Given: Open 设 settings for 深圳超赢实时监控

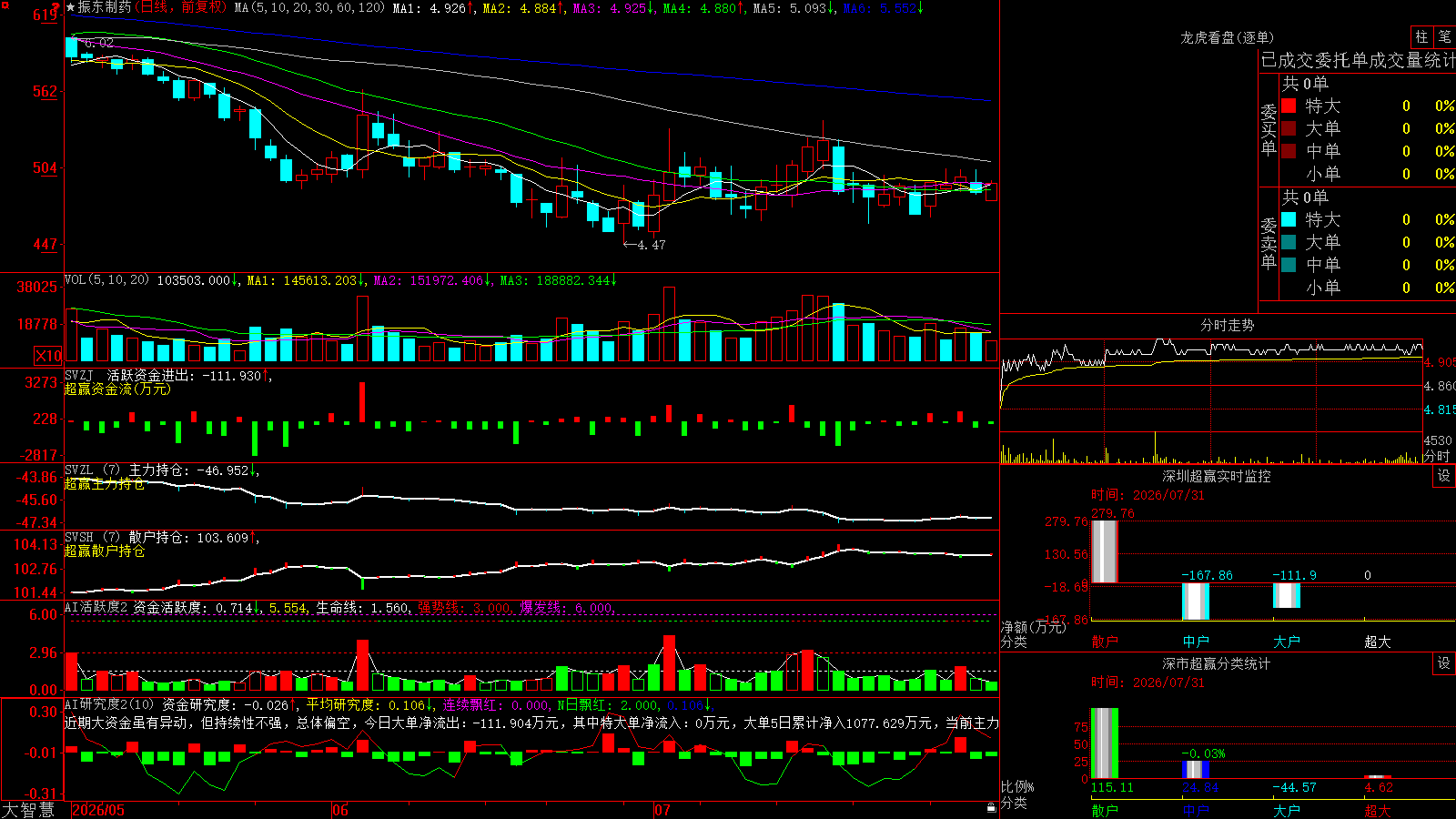Looking at the screenshot, I should click(1444, 476).
